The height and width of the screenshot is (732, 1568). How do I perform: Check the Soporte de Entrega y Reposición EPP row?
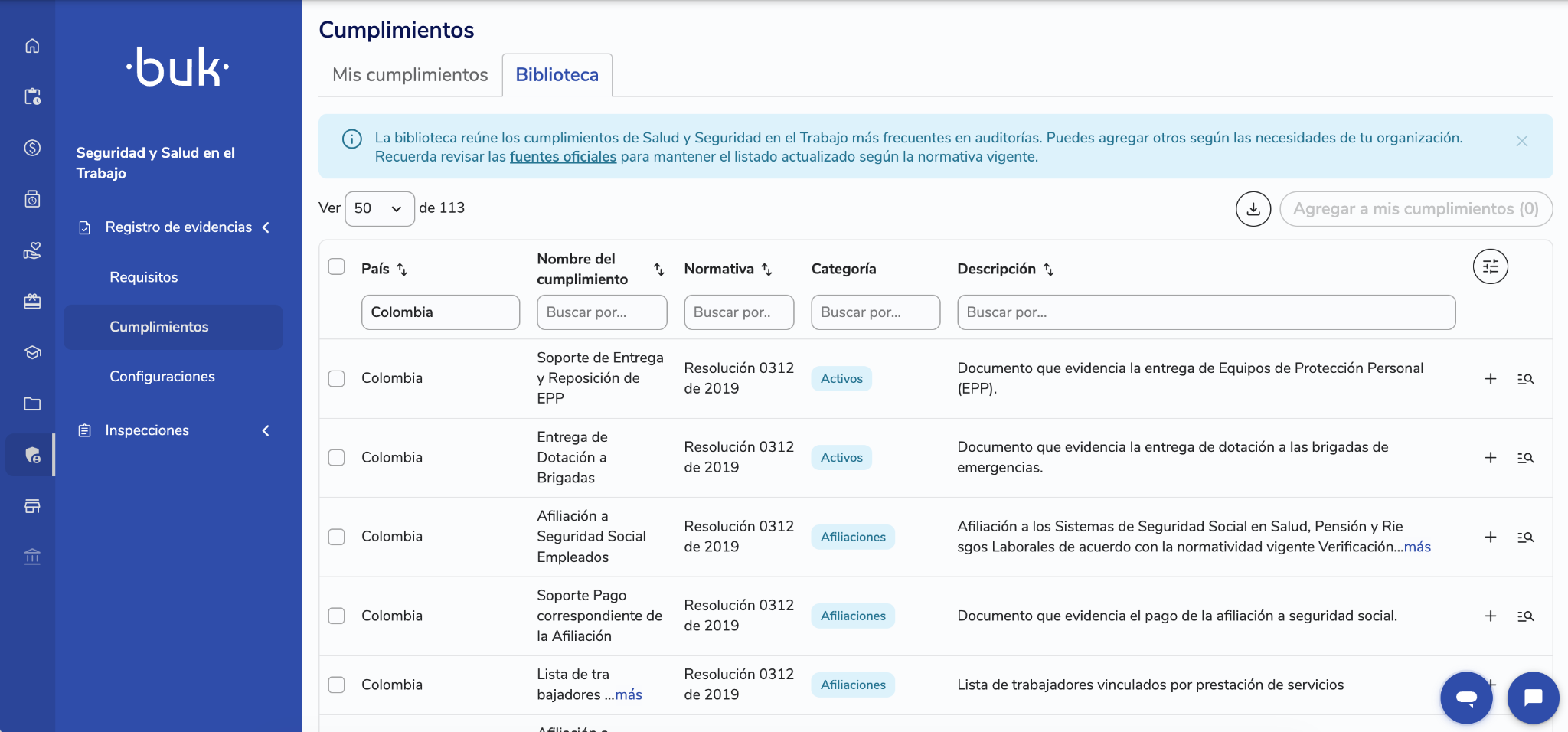(336, 378)
